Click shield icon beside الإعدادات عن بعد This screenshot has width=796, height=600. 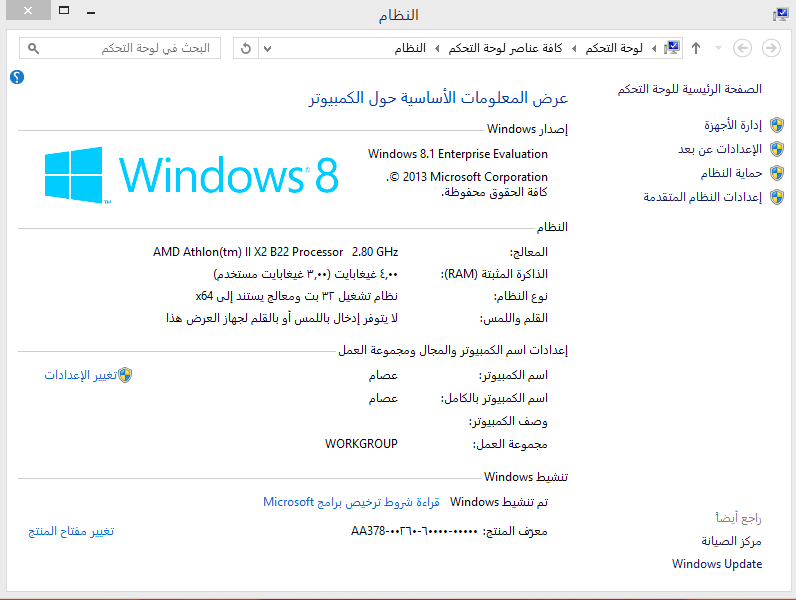click(777, 149)
